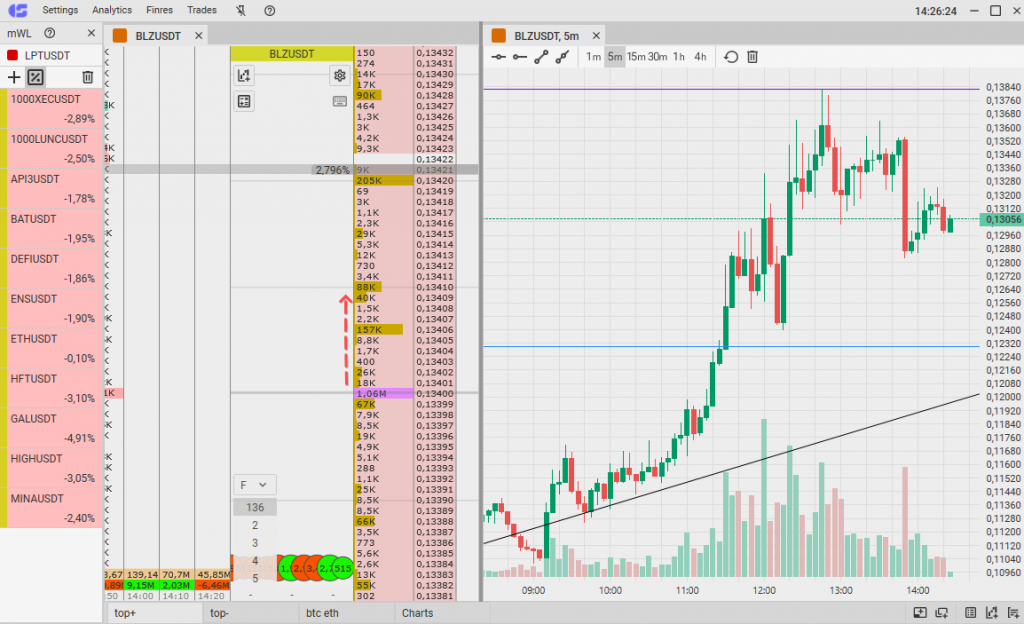The height and width of the screenshot is (624, 1024).
Task: Select the trend line drawing tool
Action: click(x=541, y=57)
